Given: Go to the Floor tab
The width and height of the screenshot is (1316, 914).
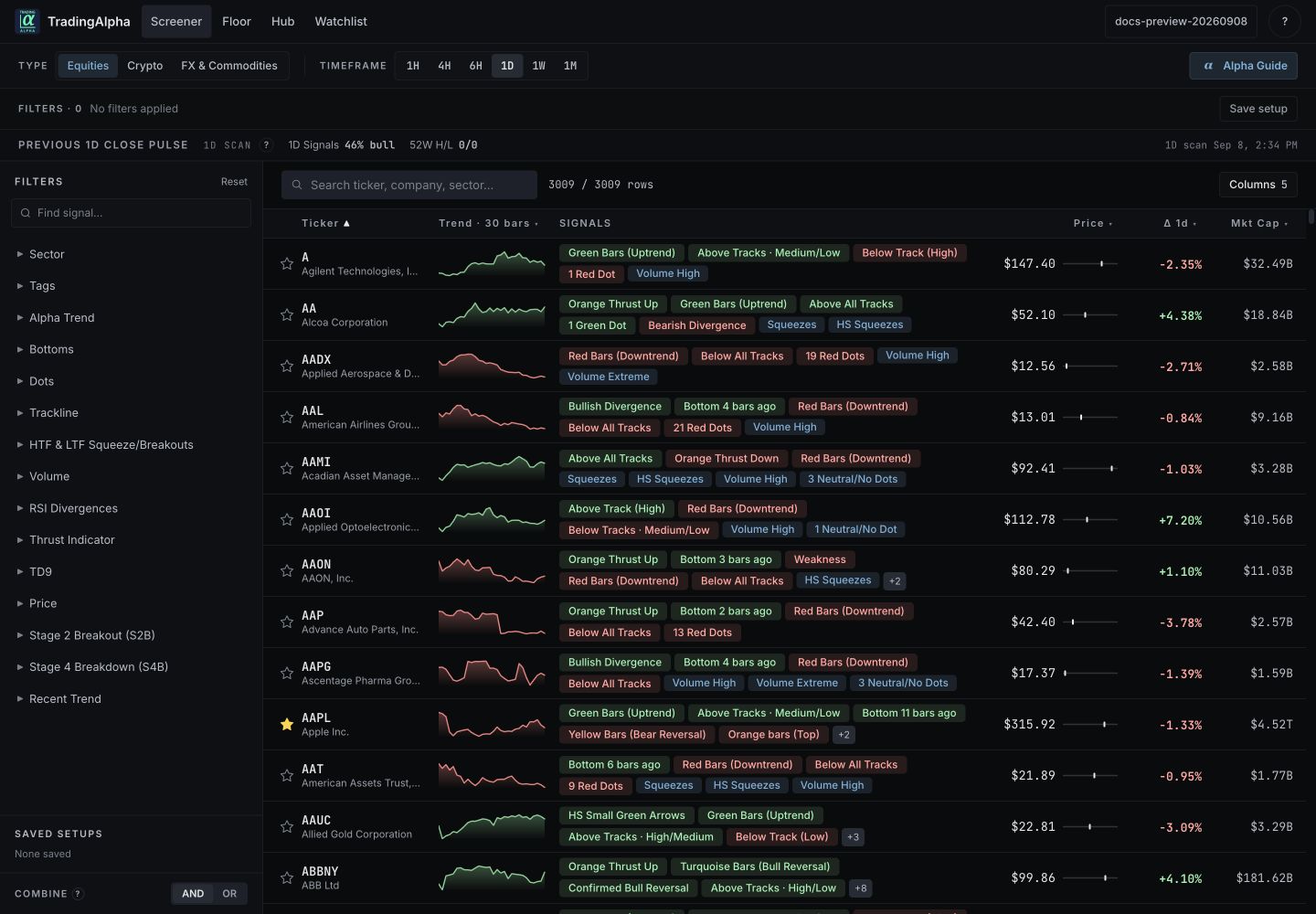Looking at the screenshot, I should coord(237,21).
